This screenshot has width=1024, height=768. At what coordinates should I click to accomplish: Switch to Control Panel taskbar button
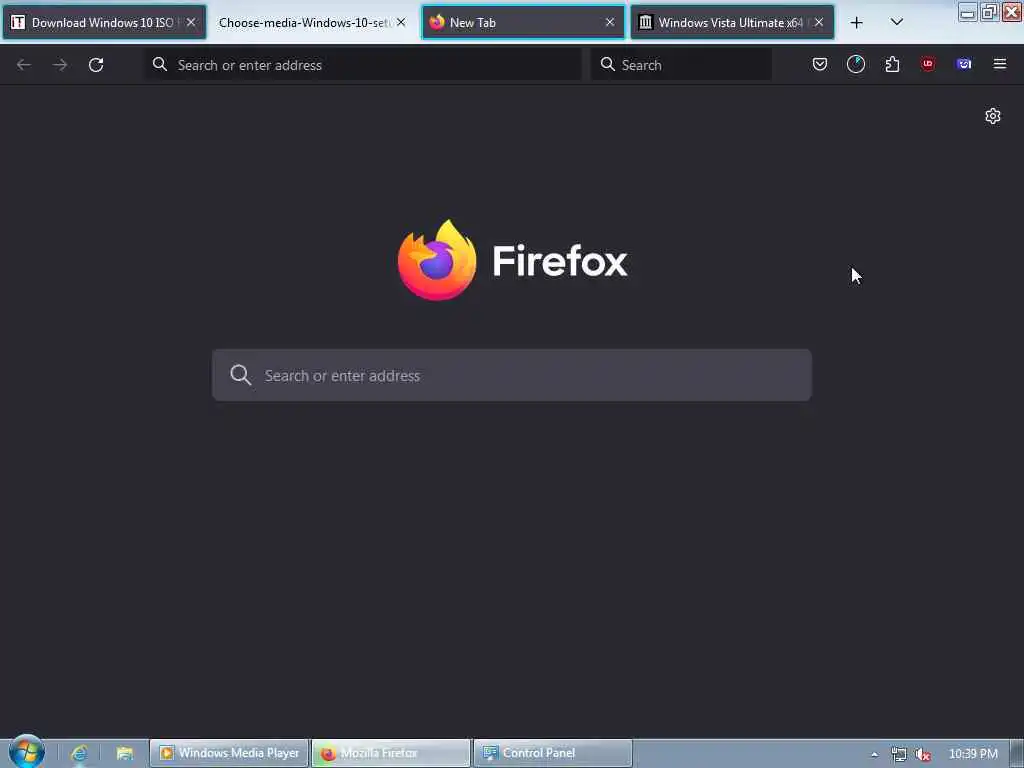(552, 753)
